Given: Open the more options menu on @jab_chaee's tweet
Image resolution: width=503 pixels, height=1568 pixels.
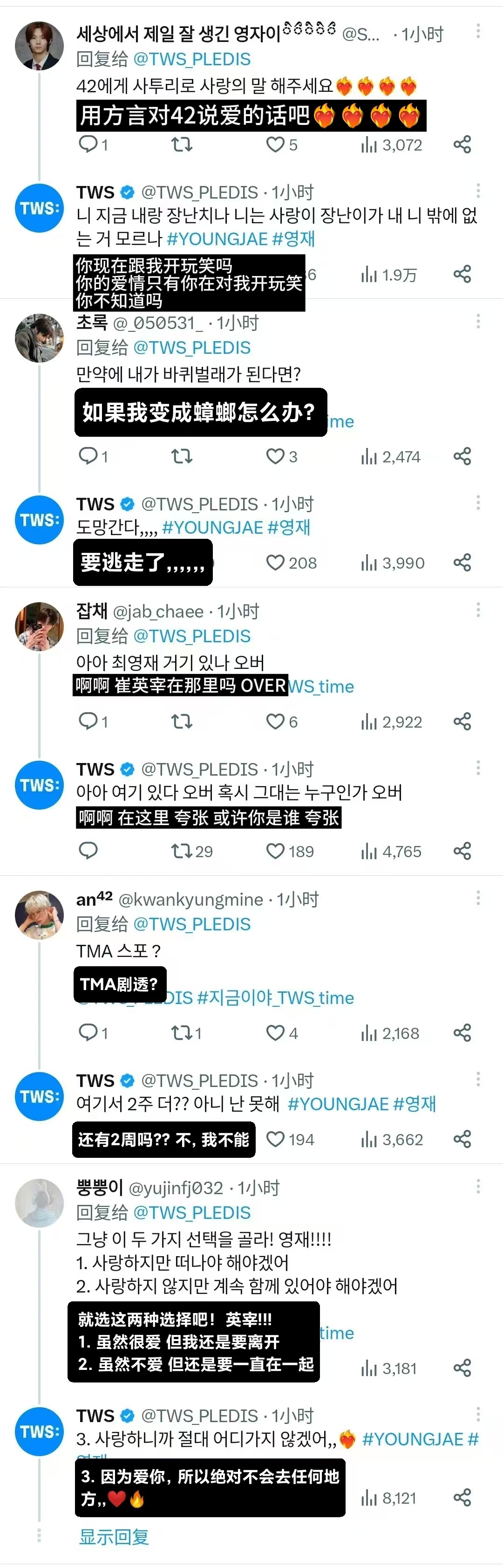Looking at the screenshot, I should [x=478, y=609].
